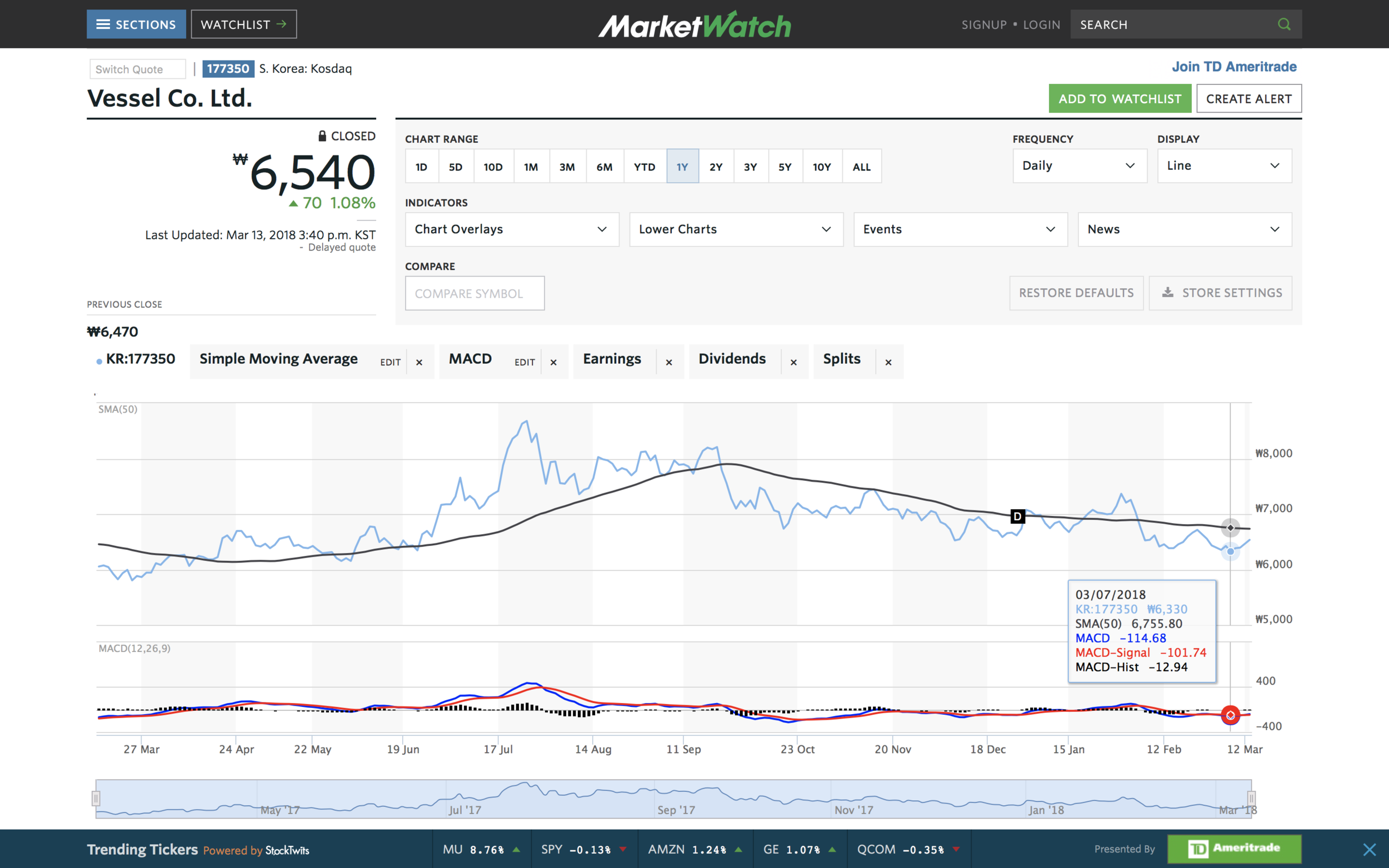Expand the Lower Charts dropdown
The image size is (1389, 868).
[x=736, y=229]
